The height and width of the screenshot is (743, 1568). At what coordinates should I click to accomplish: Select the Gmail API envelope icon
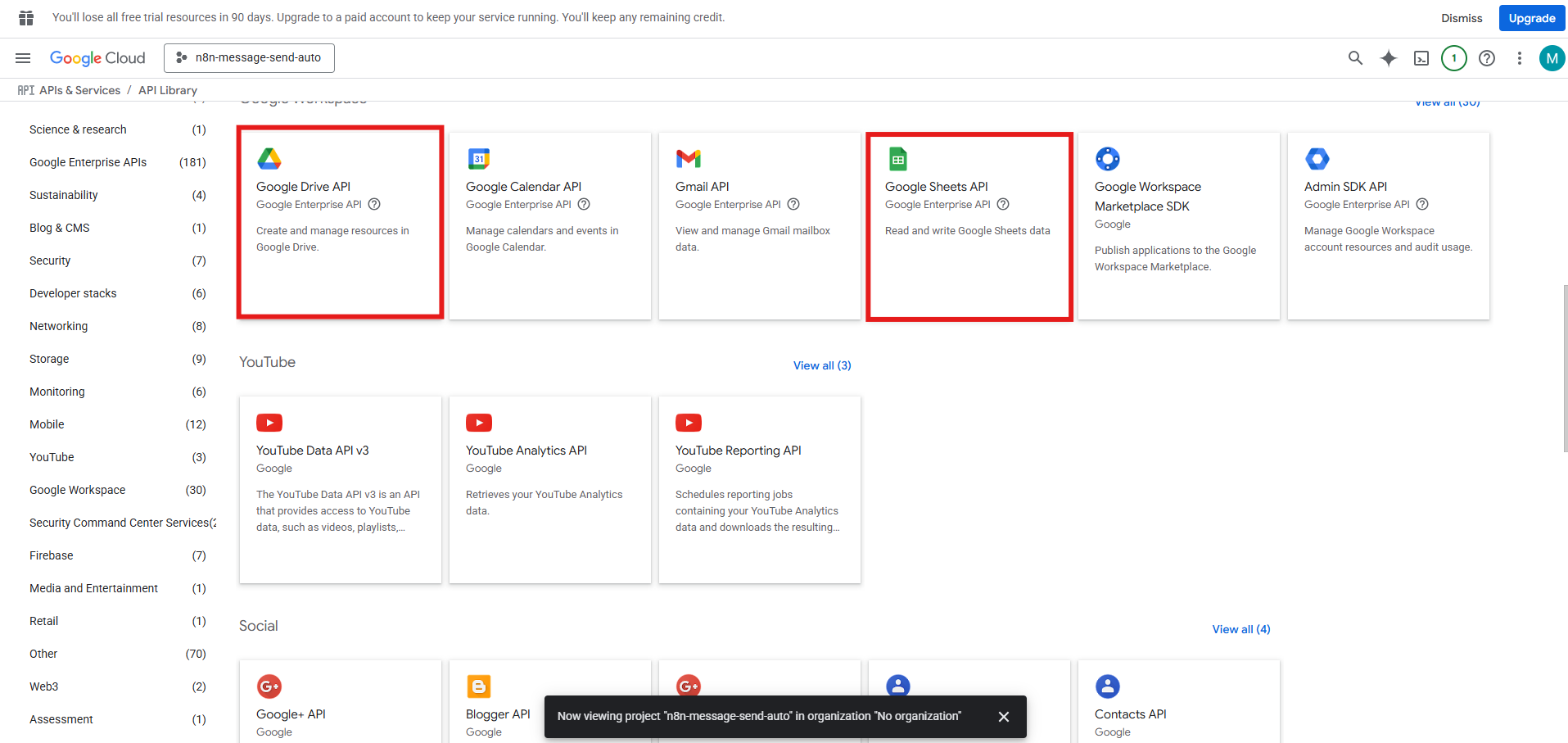point(689,158)
